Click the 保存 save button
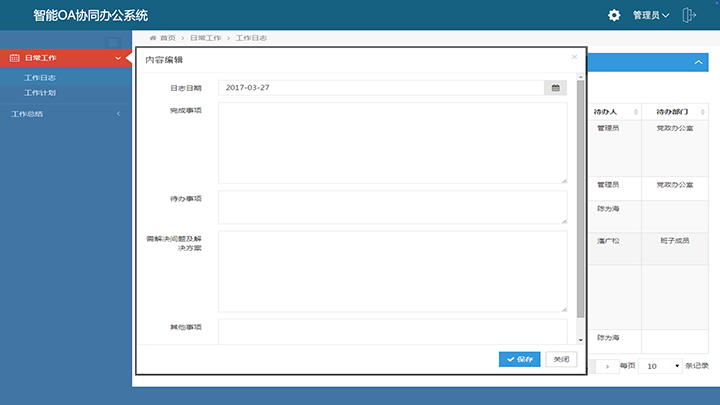This screenshot has width=720, height=405. pyautogui.click(x=519, y=359)
